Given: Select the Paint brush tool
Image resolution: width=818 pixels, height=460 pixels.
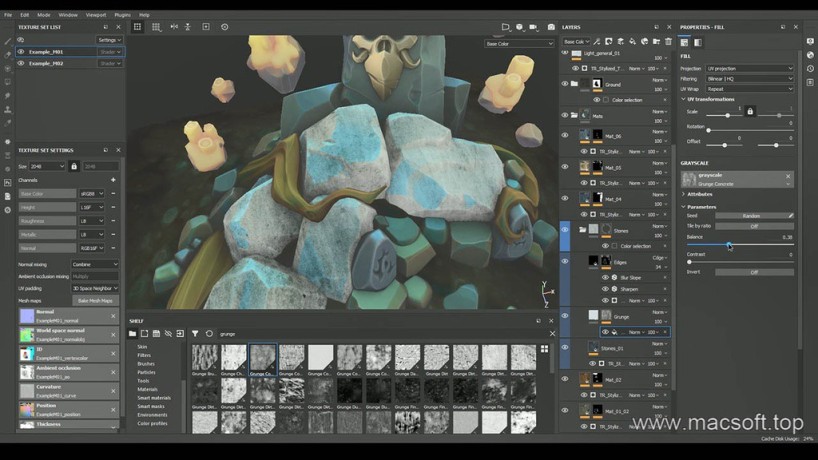Looking at the screenshot, I should 8,41.
